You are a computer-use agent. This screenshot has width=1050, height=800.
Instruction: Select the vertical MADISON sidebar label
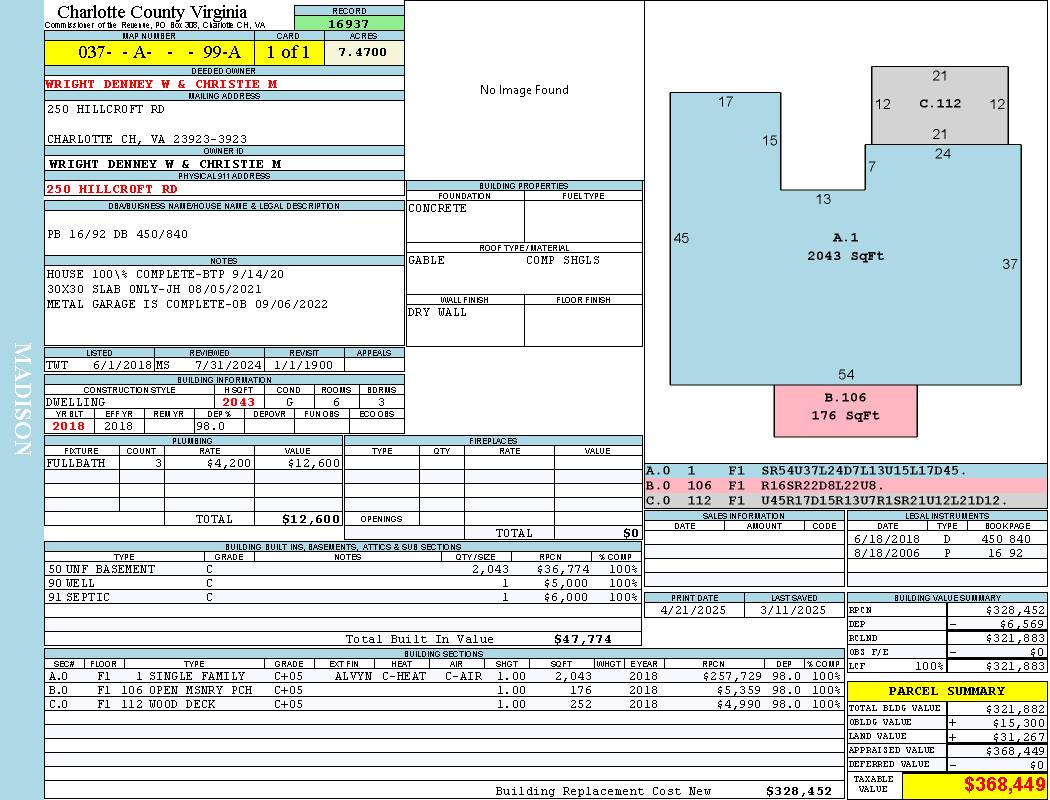pyautogui.click(x=22, y=400)
